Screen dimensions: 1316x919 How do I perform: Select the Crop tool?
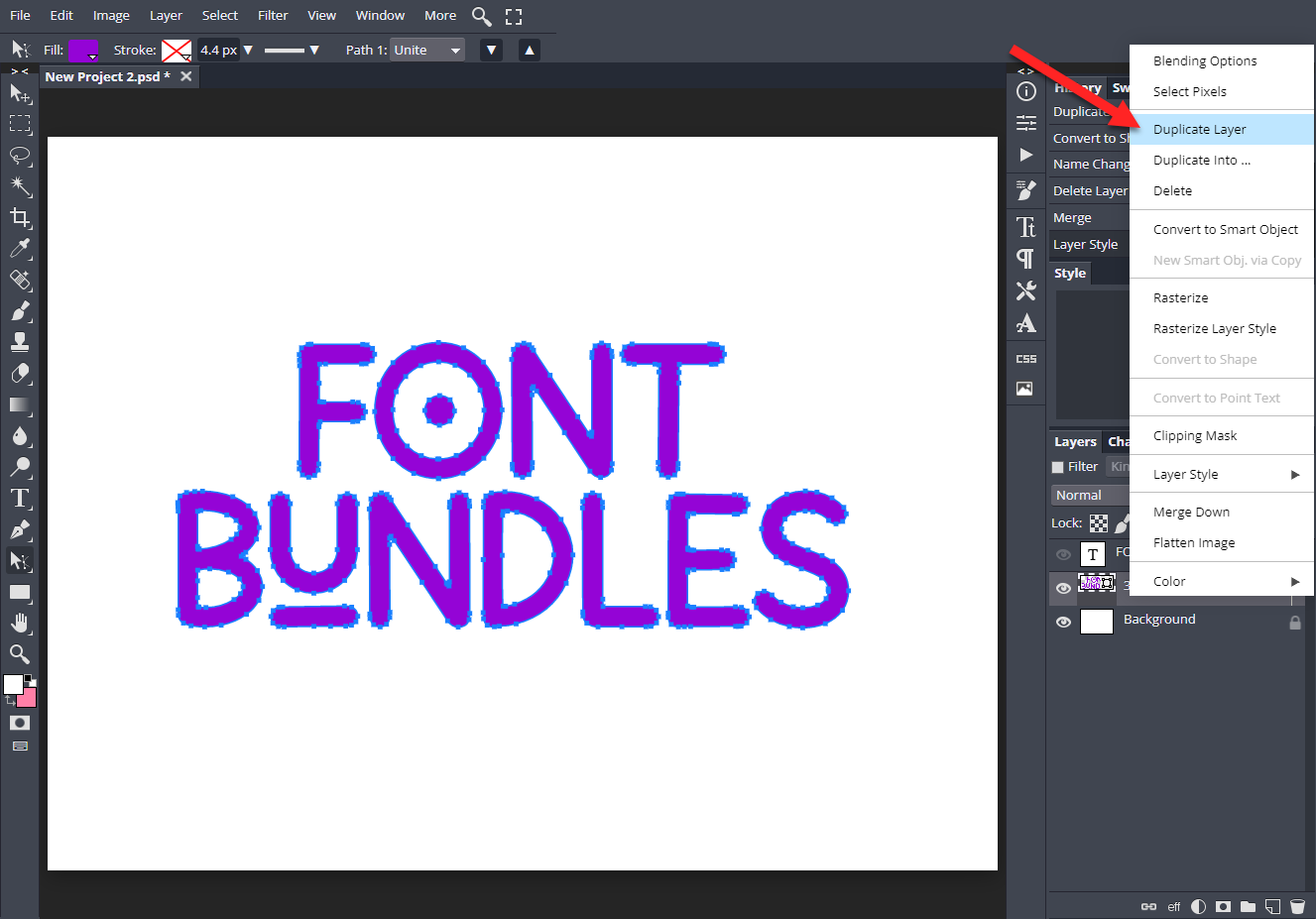[x=20, y=217]
